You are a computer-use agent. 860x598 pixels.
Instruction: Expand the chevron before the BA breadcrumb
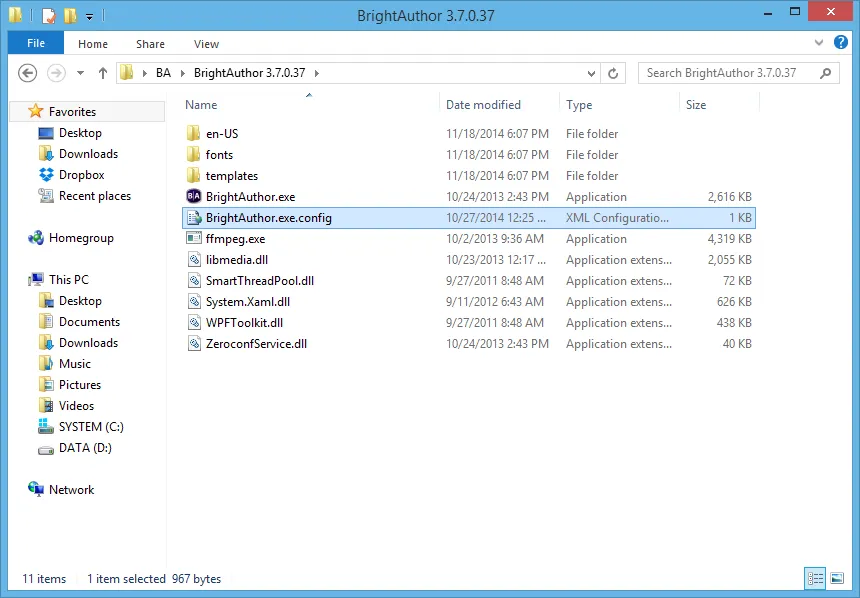[x=144, y=73]
